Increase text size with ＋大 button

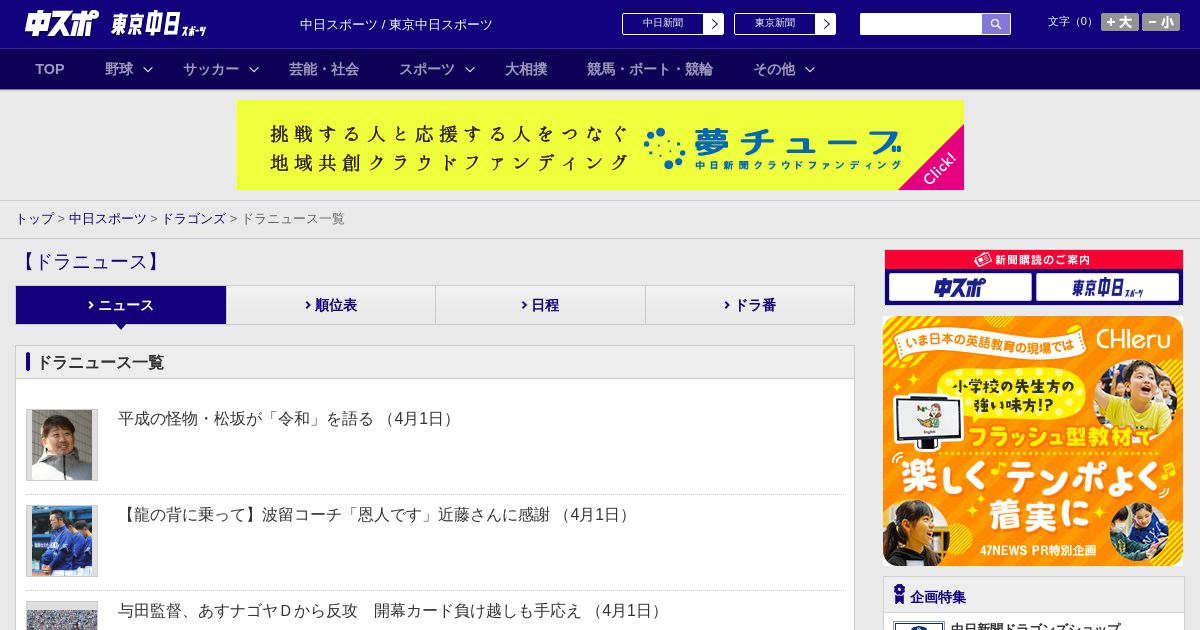pyautogui.click(x=1120, y=22)
